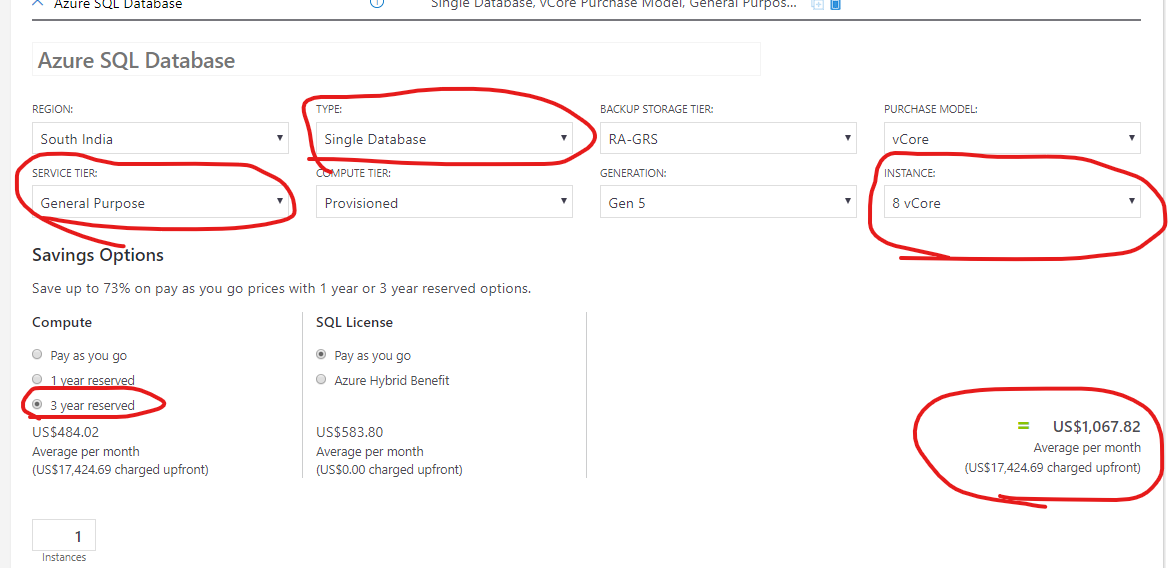Viewport: 1169px width, 568px height.
Task: Click the clone estimate icon in header
Action: (817, 4)
